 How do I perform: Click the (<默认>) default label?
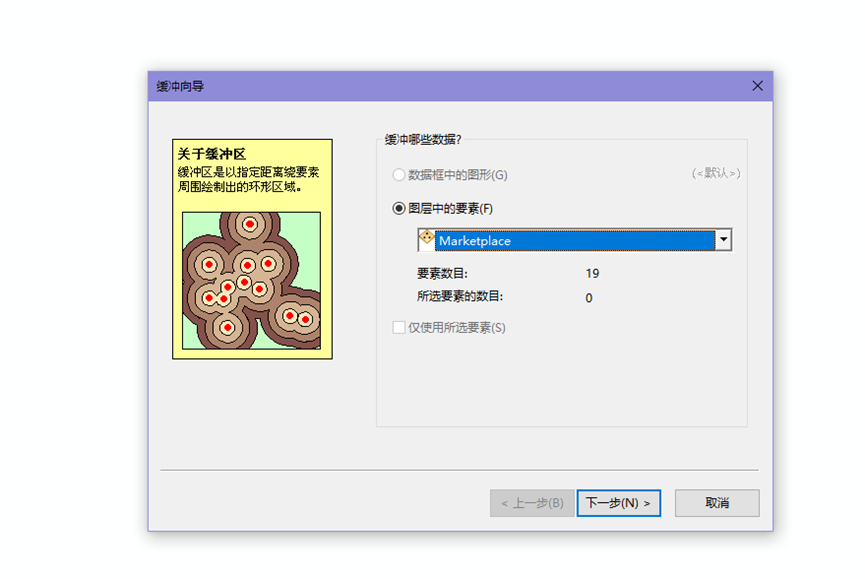tap(716, 173)
